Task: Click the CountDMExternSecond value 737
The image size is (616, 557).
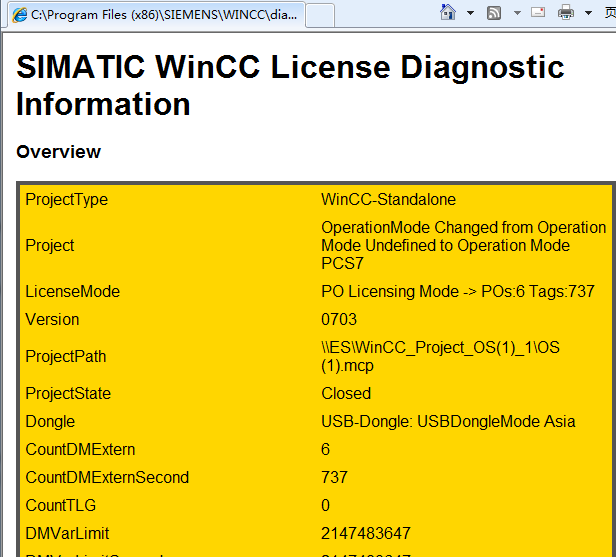Action: coord(334,477)
